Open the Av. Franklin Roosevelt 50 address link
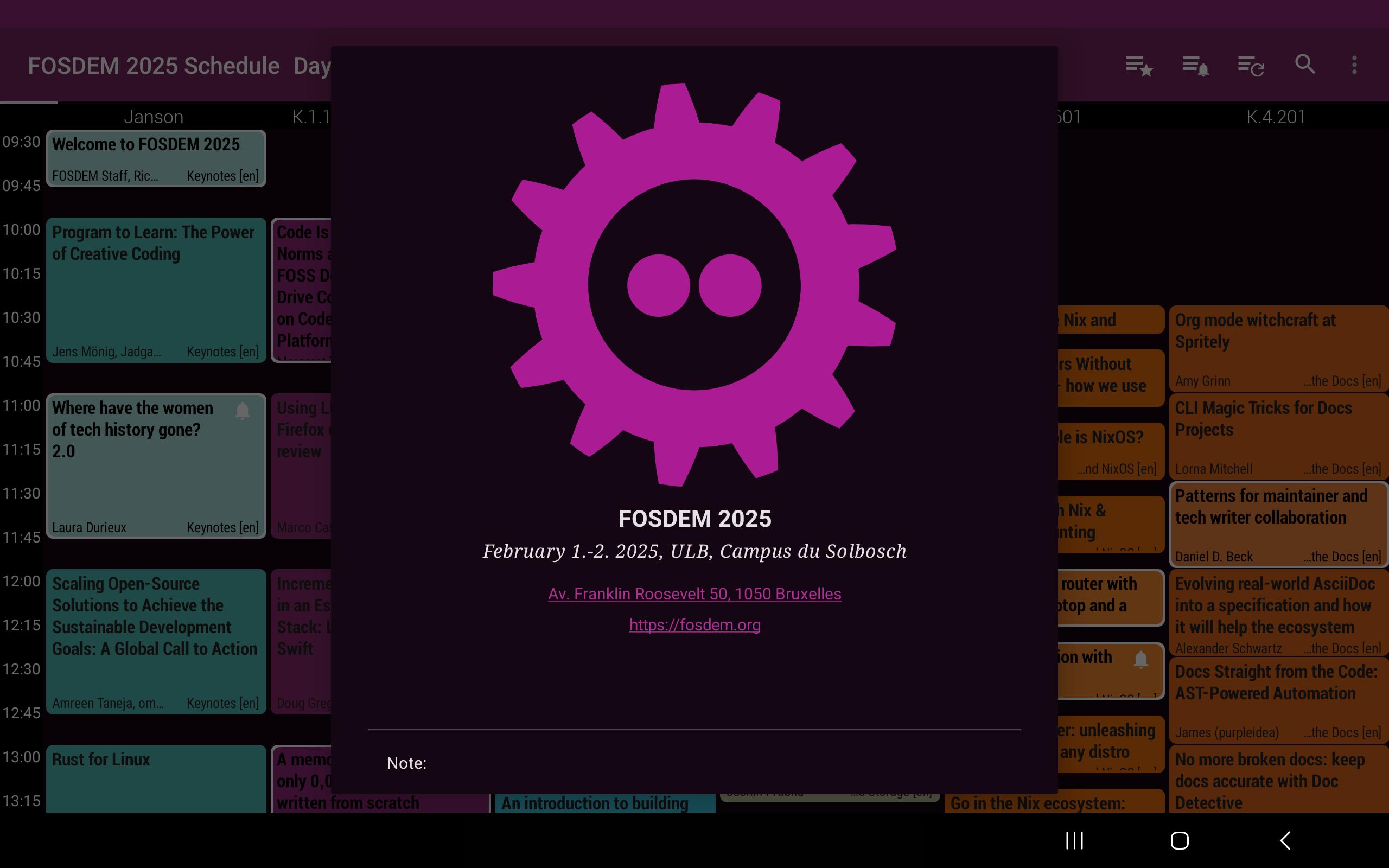 point(694,593)
